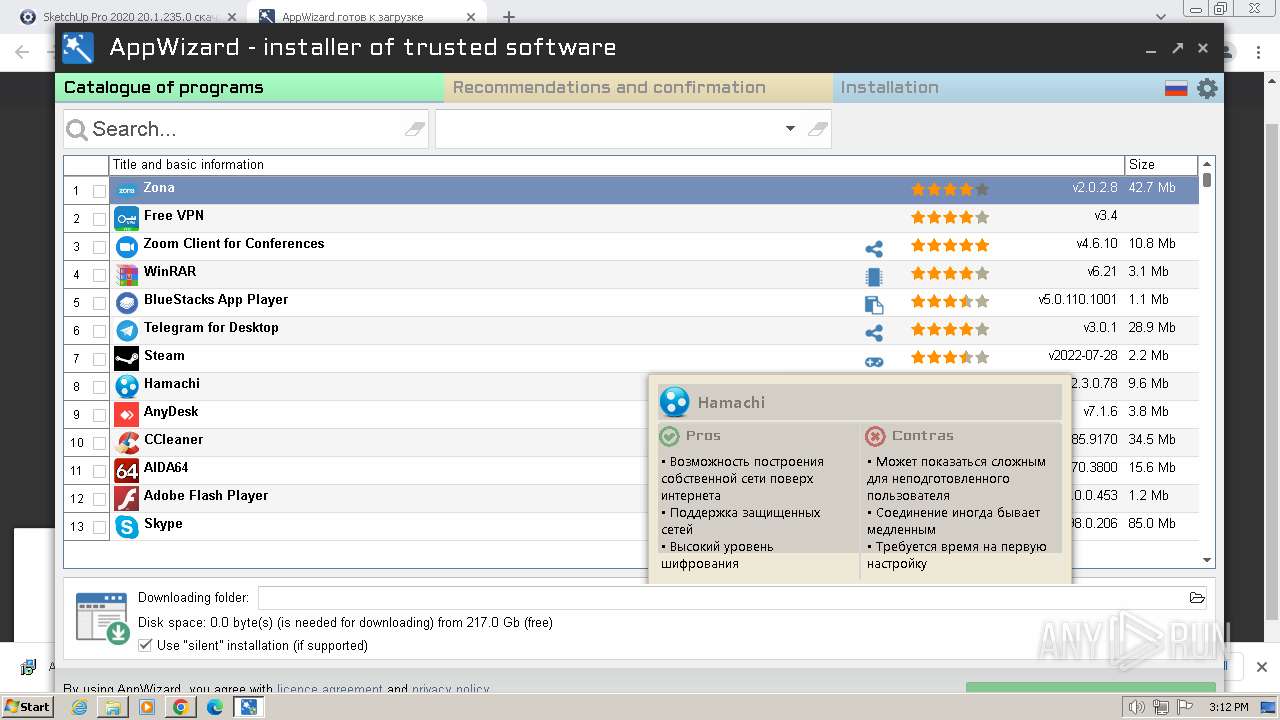This screenshot has height=720, width=1280.
Task: Open new browser tab plus button
Action: click(x=508, y=17)
